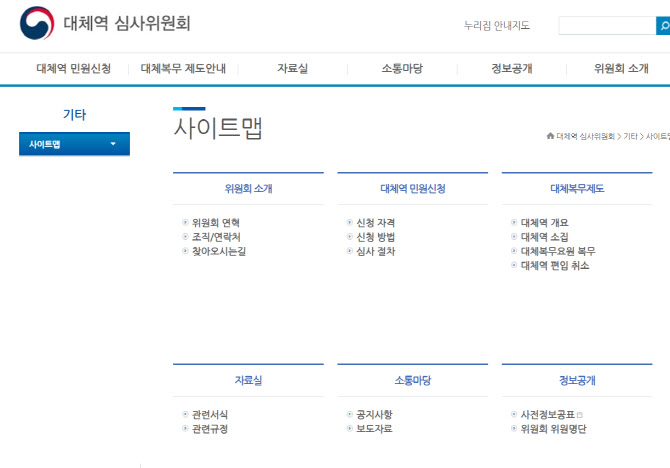The height and width of the screenshot is (468, 670).
Task: Click 소통마당 sitemap heading
Action: (x=413, y=380)
